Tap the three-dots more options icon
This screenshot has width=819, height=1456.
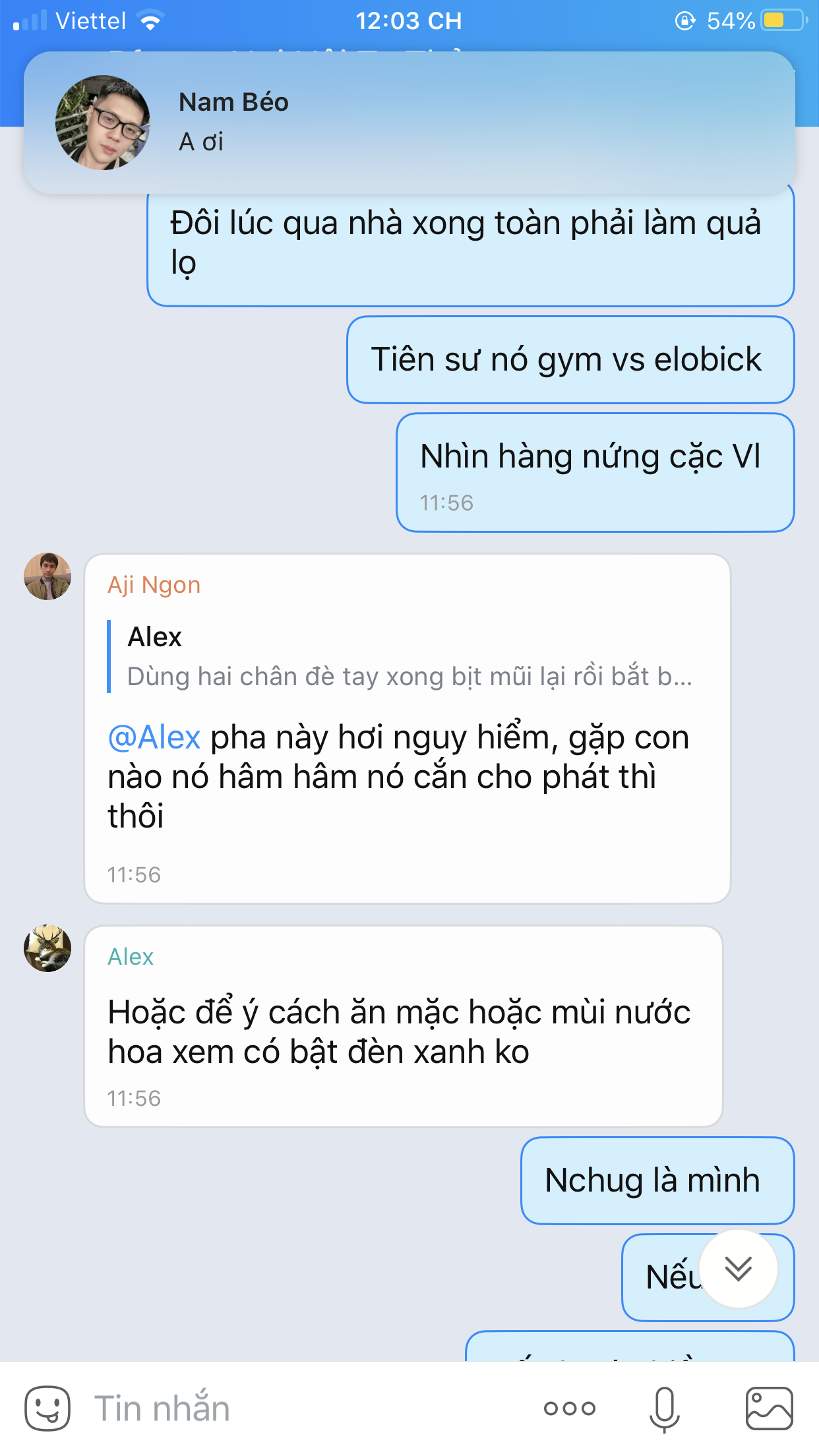tap(570, 1409)
